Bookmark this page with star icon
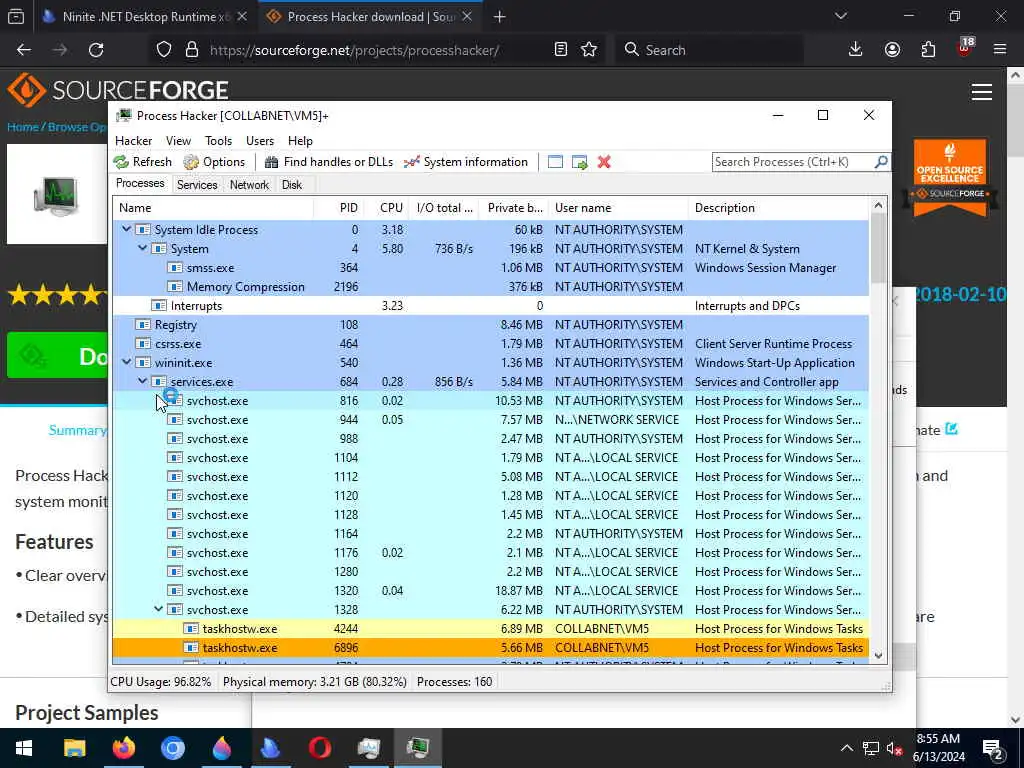This screenshot has width=1024, height=768. (x=589, y=50)
